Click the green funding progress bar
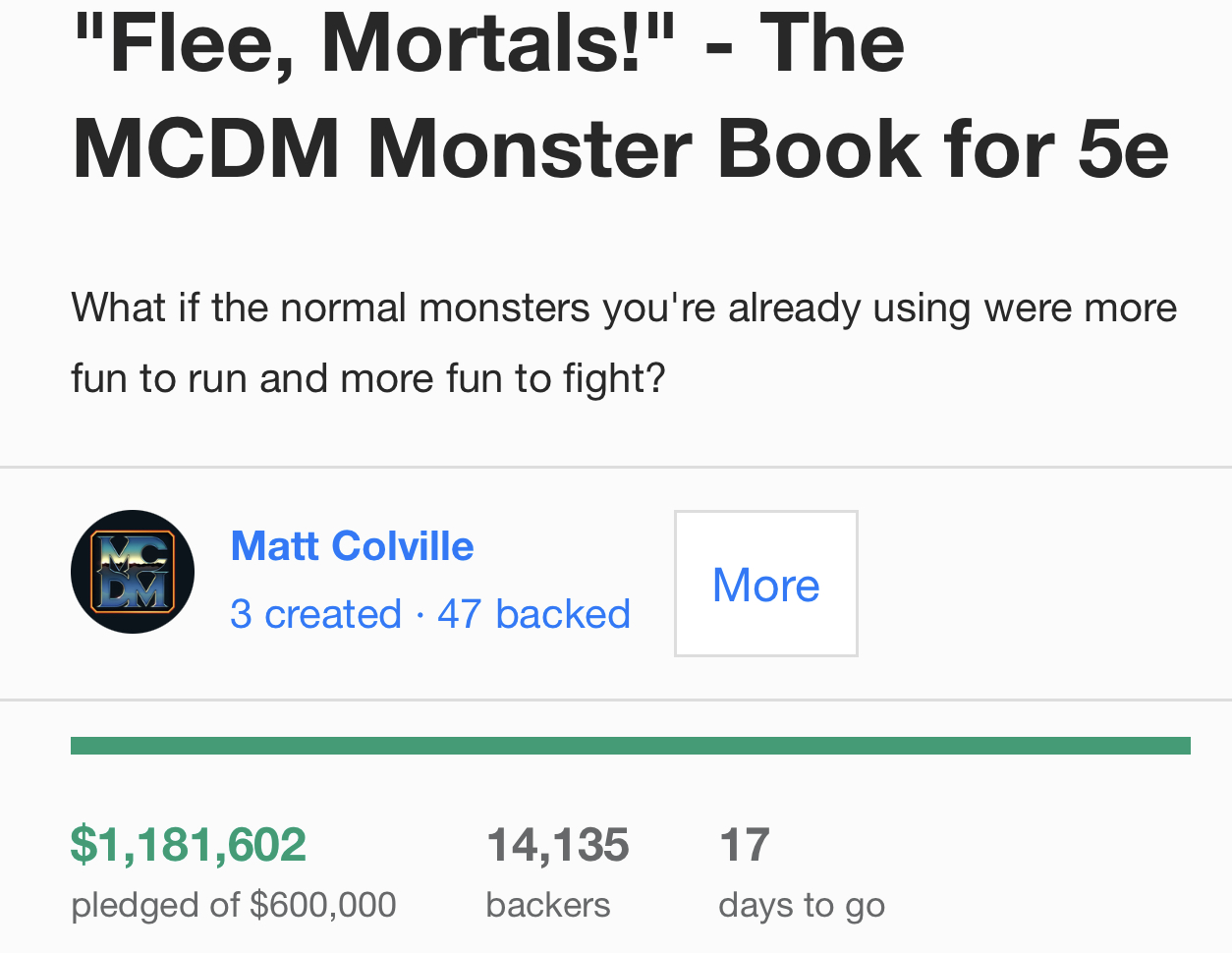The width and height of the screenshot is (1232, 953). (x=630, y=746)
